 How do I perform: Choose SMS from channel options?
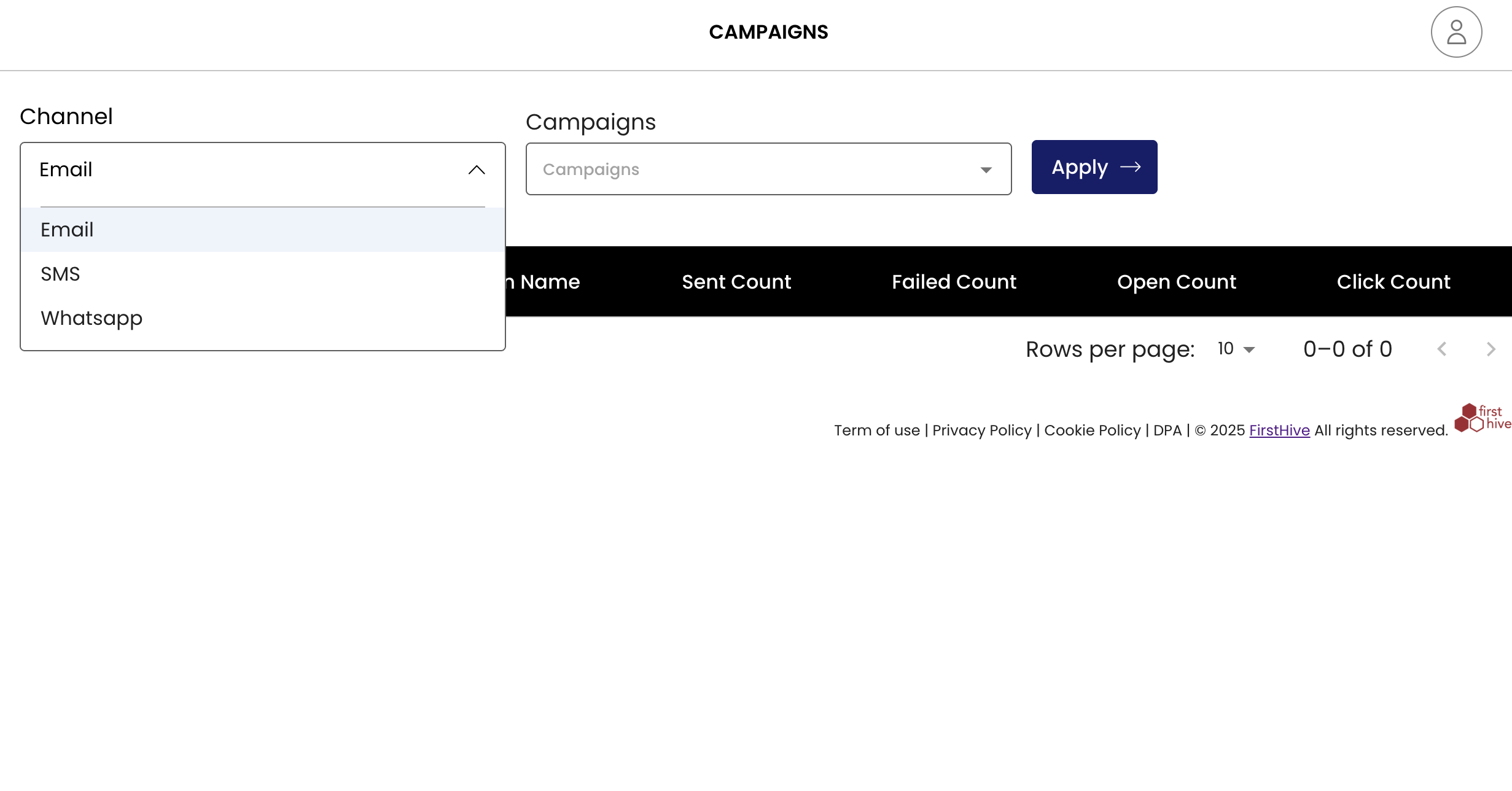point(60,274)
